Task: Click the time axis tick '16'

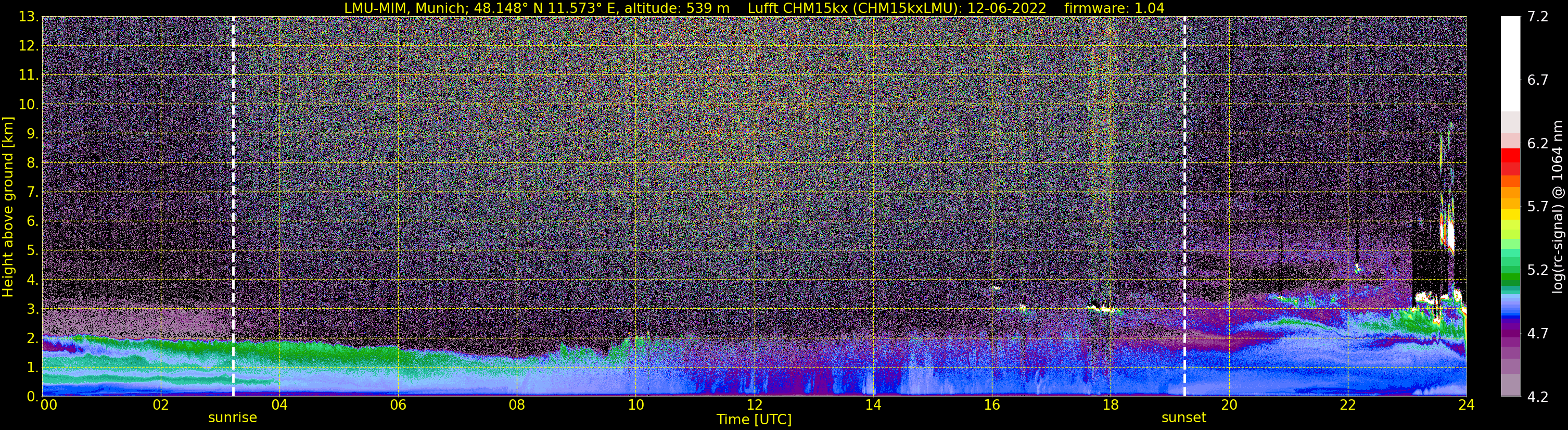Action: tap(991, 405)
